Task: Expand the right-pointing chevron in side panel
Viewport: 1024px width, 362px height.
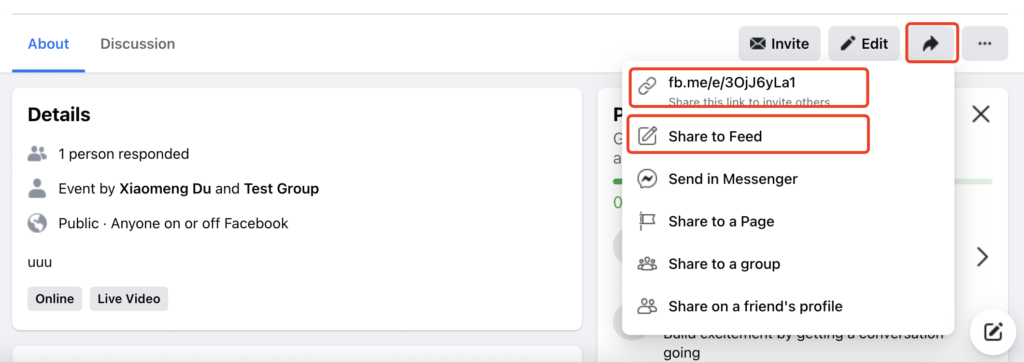Action: pyautogui.click(x=982, y=257)
